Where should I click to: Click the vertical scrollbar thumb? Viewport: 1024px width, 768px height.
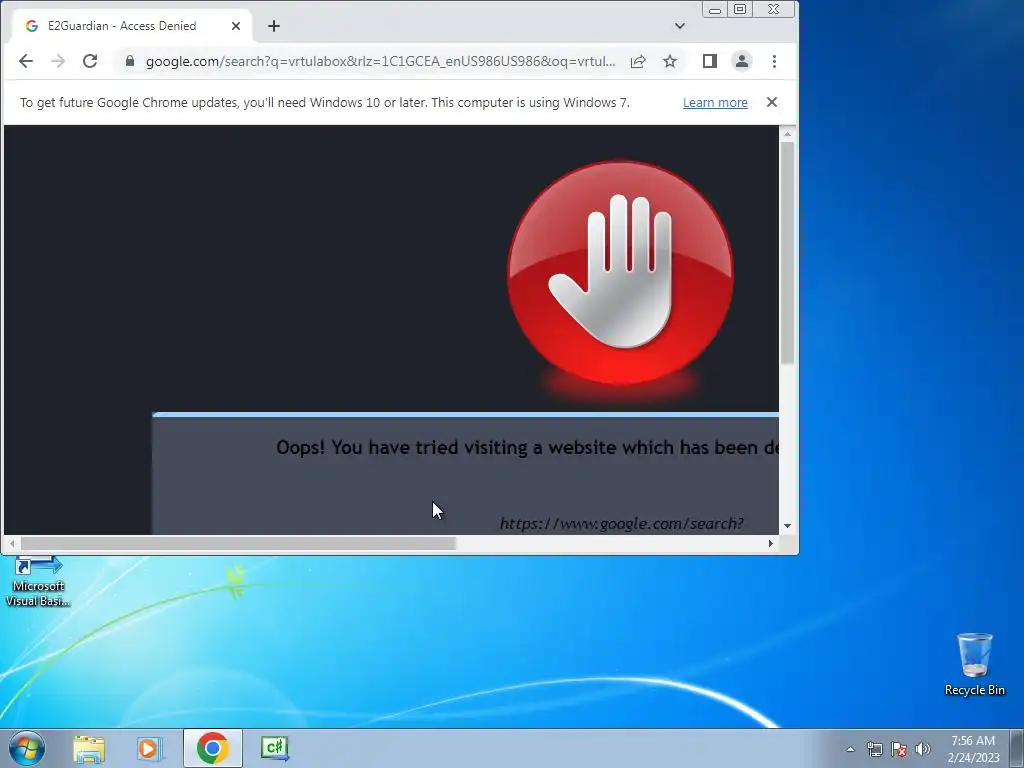coord(788,253)
